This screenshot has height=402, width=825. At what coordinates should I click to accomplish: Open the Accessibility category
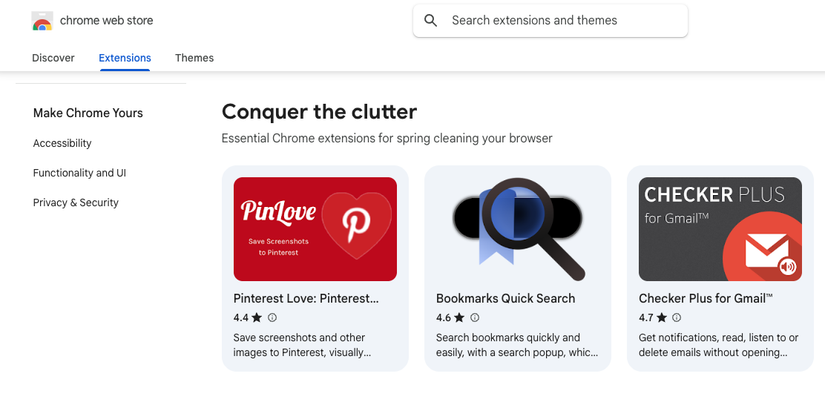coord(62,143)
